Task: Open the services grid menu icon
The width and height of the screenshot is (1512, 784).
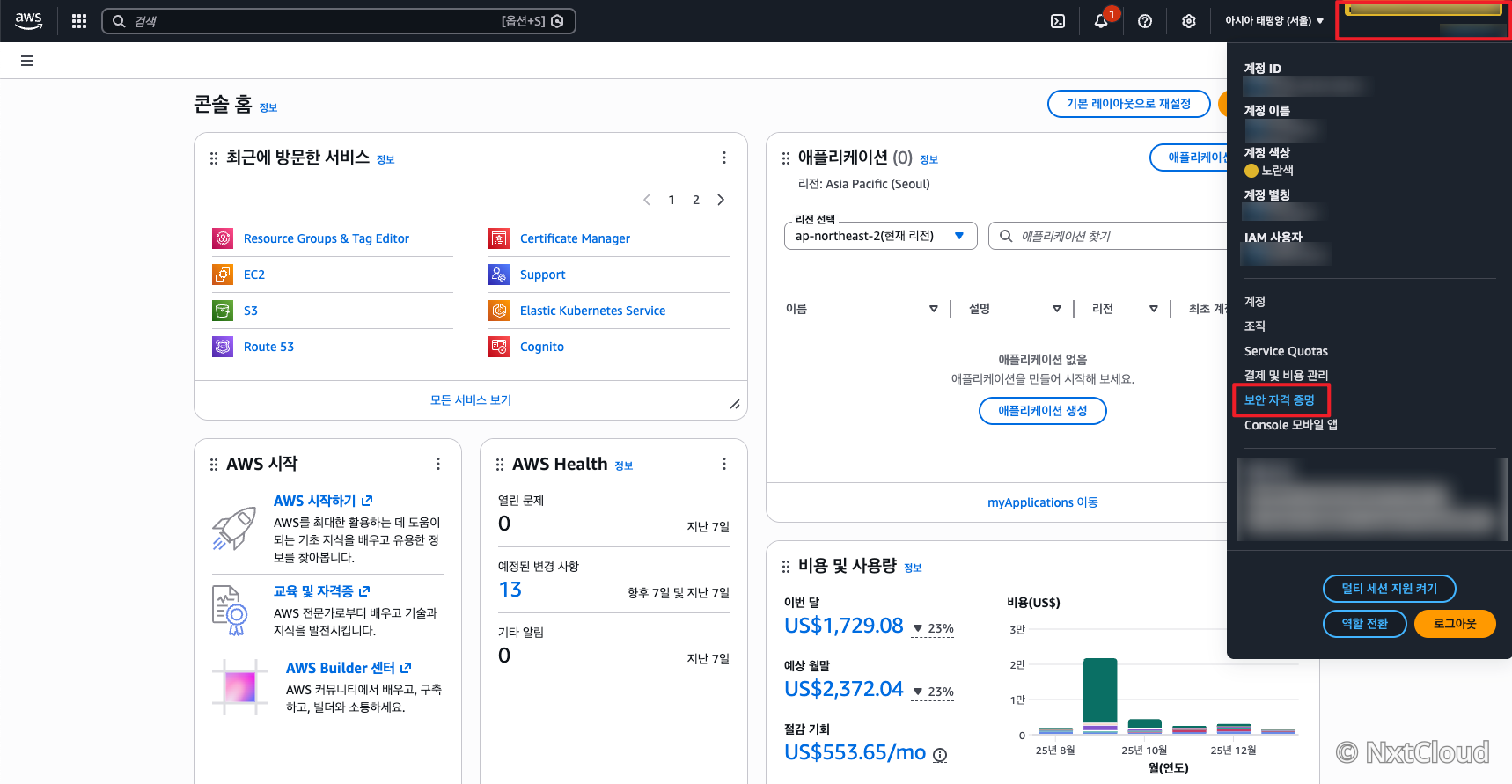Action: coord(79,21)
